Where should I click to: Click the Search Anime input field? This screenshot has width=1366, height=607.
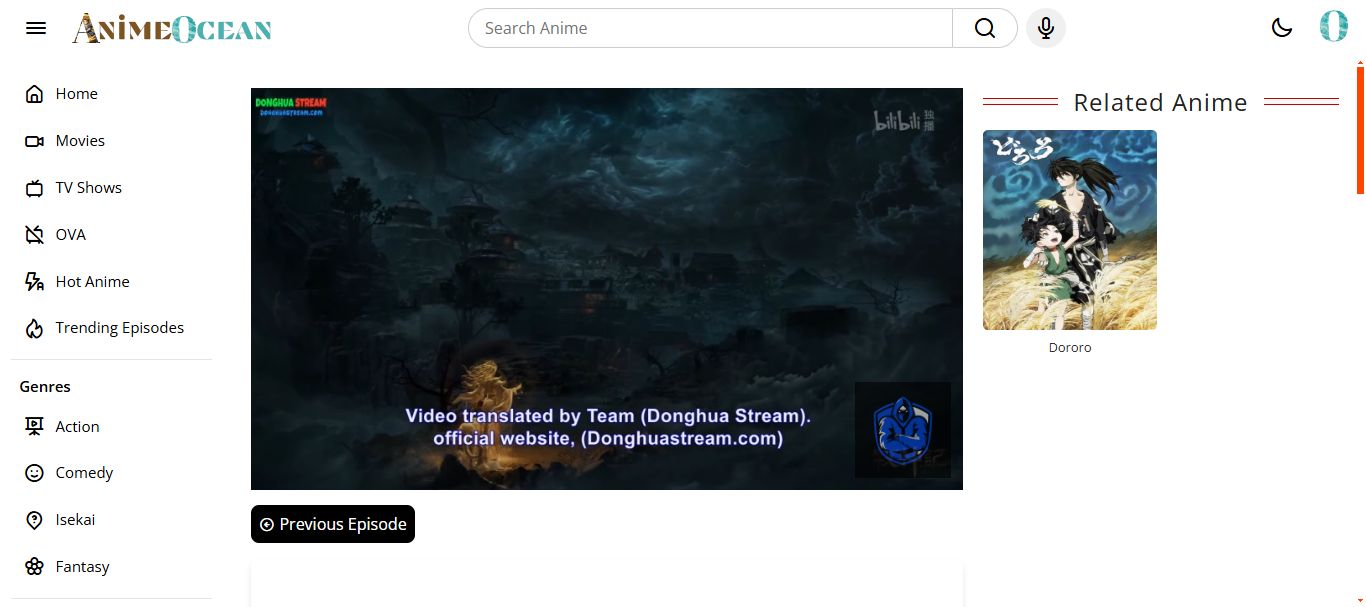(x=710, y=28)
